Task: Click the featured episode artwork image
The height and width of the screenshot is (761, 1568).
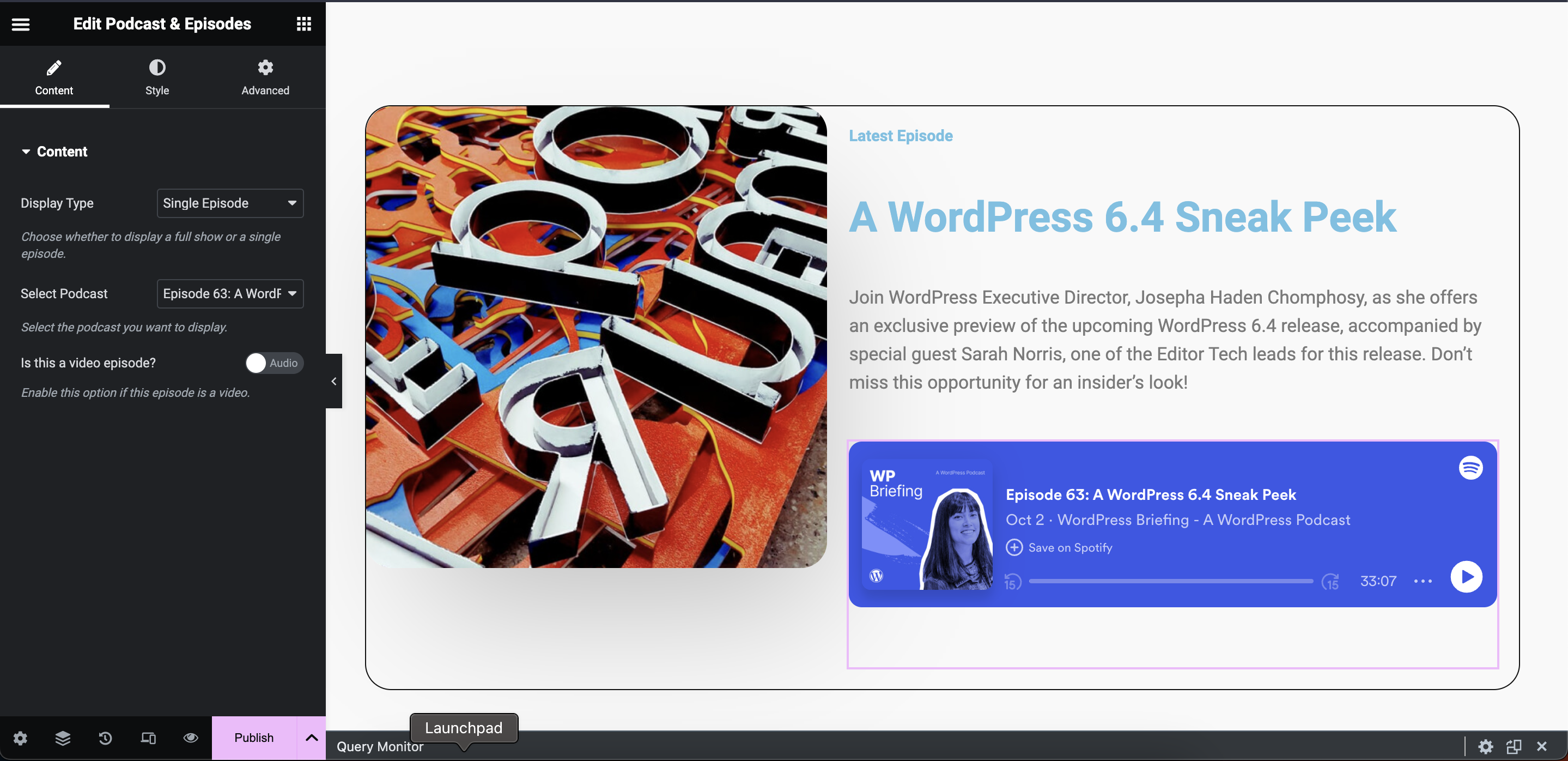Action: 596,337
